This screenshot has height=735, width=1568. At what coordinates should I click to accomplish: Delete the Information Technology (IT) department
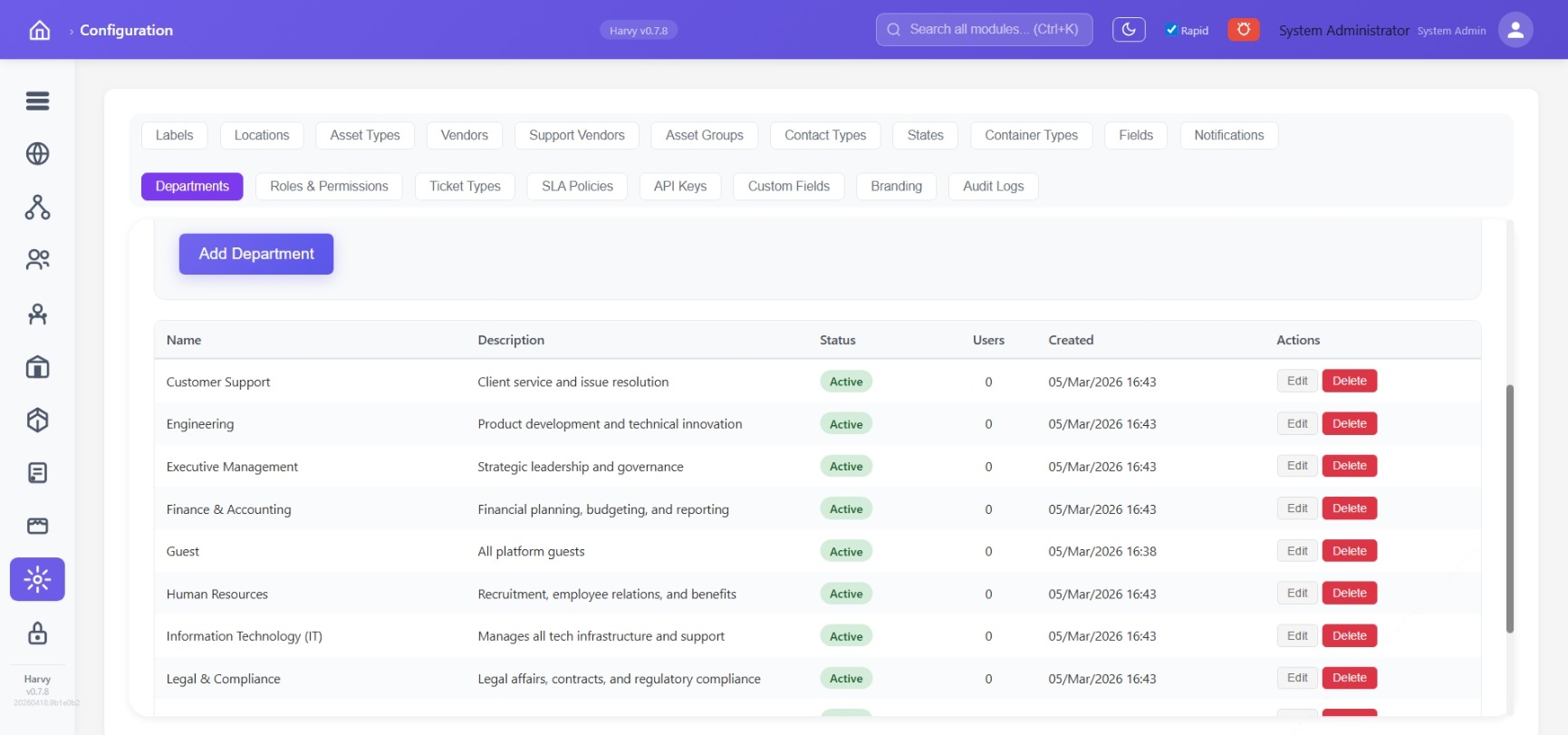pyautogui.click(x=1350, y=635)
